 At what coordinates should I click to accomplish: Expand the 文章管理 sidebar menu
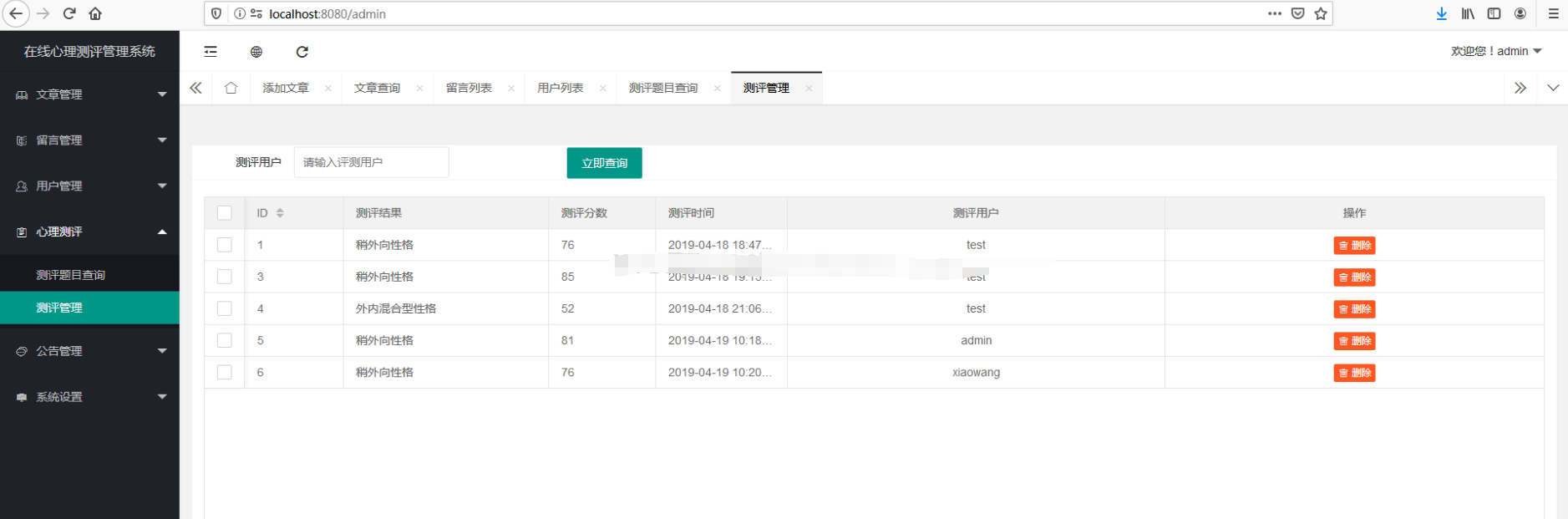[x=89, y=94]
